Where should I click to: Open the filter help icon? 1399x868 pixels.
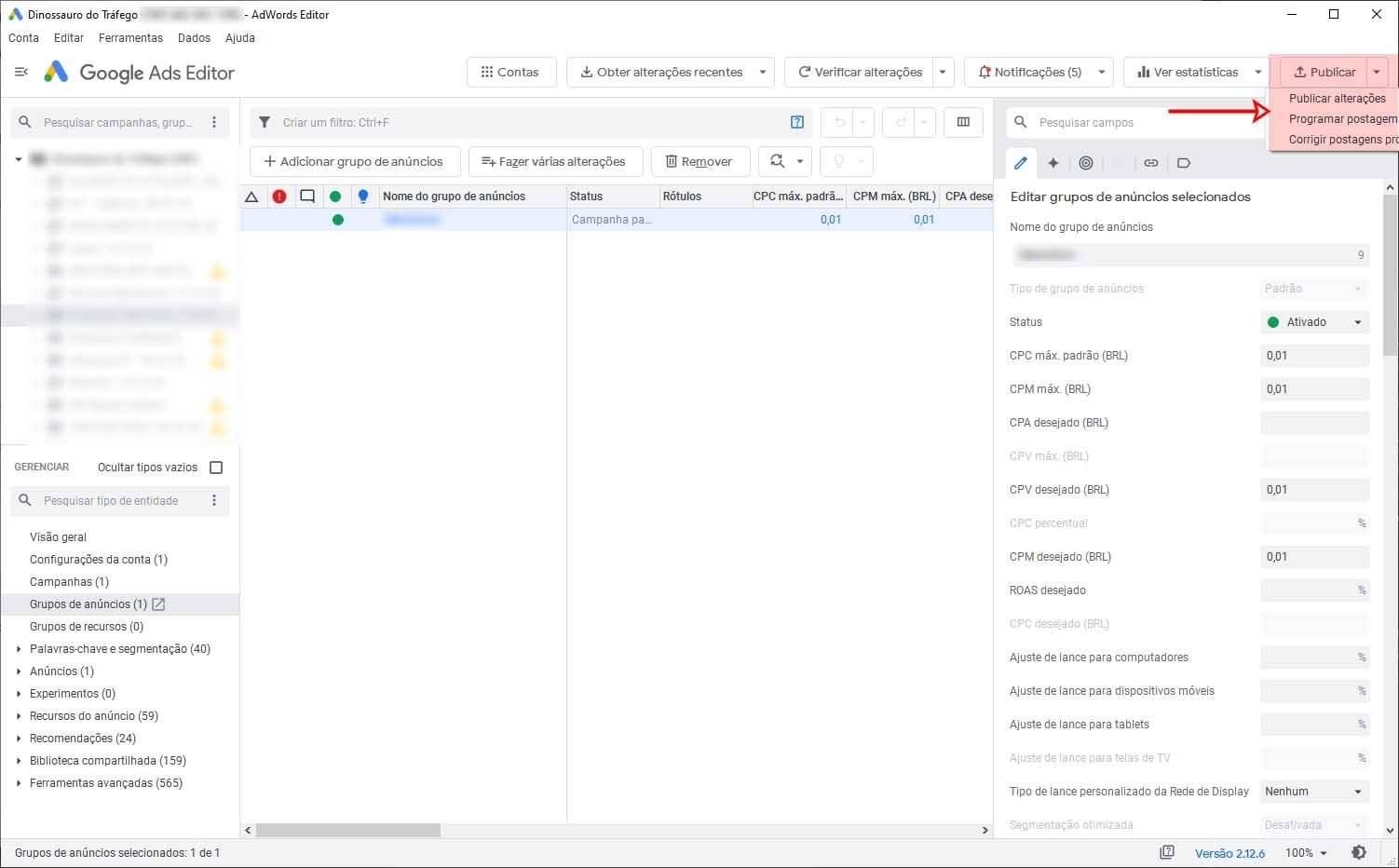(x=797, y=122)
